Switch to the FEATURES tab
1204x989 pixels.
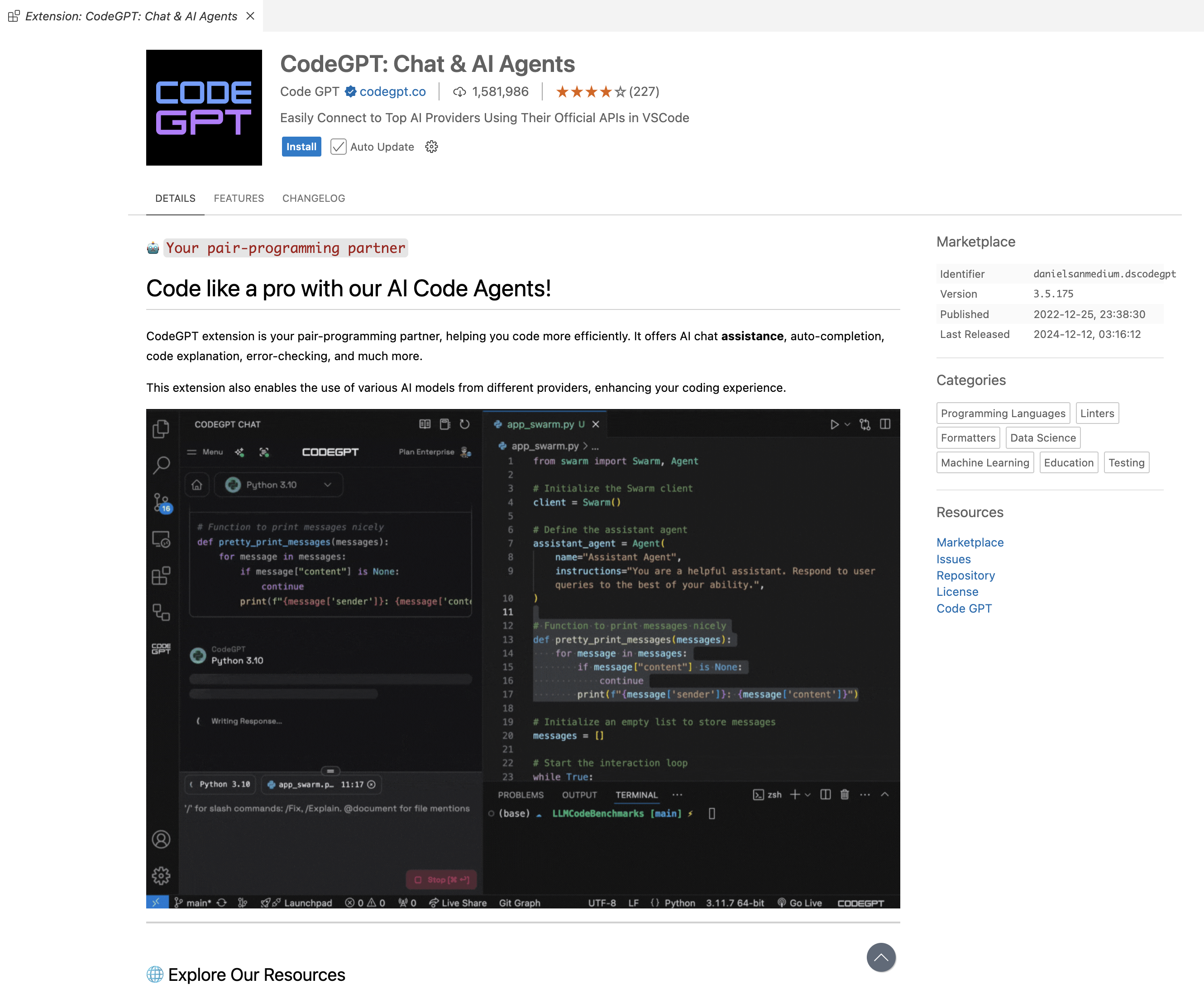coord(239,198)
